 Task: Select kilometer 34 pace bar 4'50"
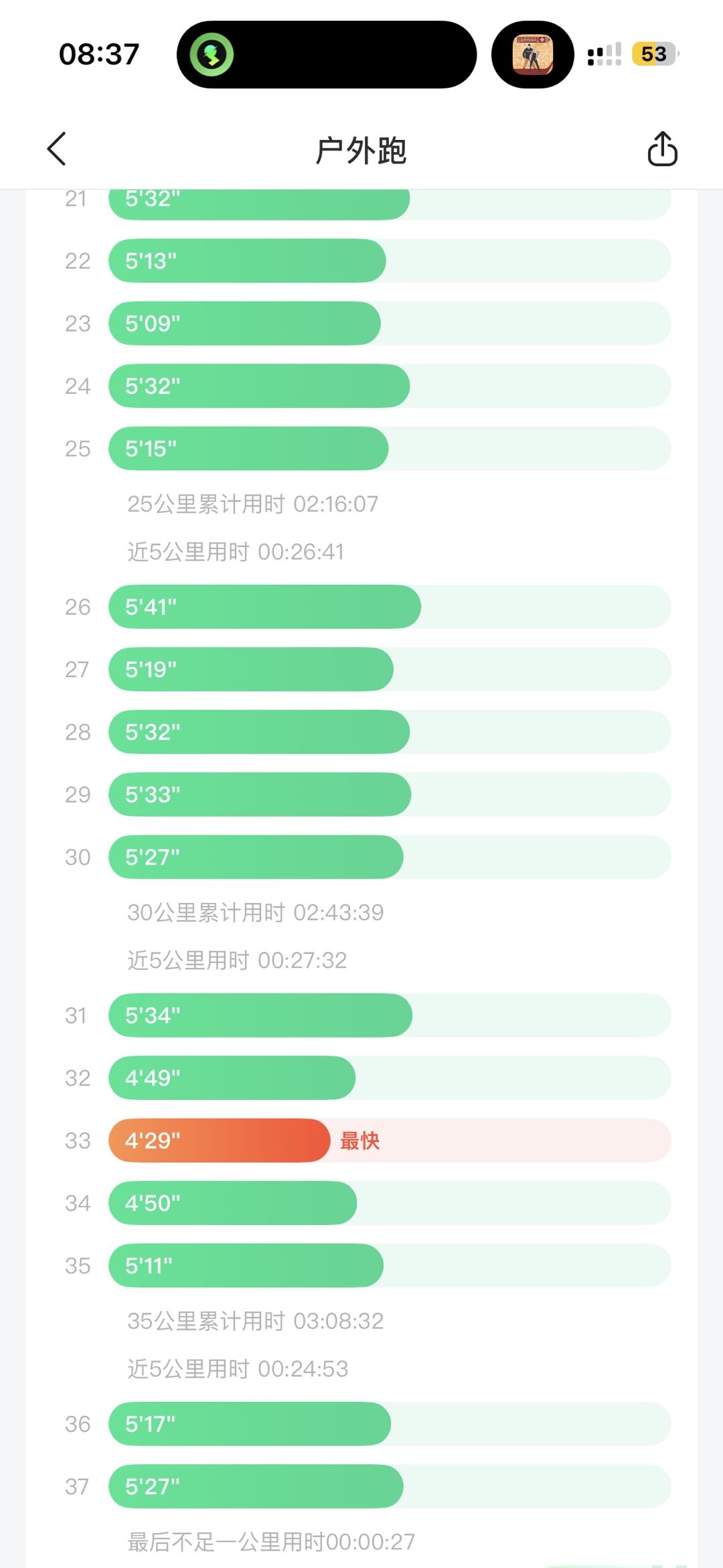(232, 1203)
